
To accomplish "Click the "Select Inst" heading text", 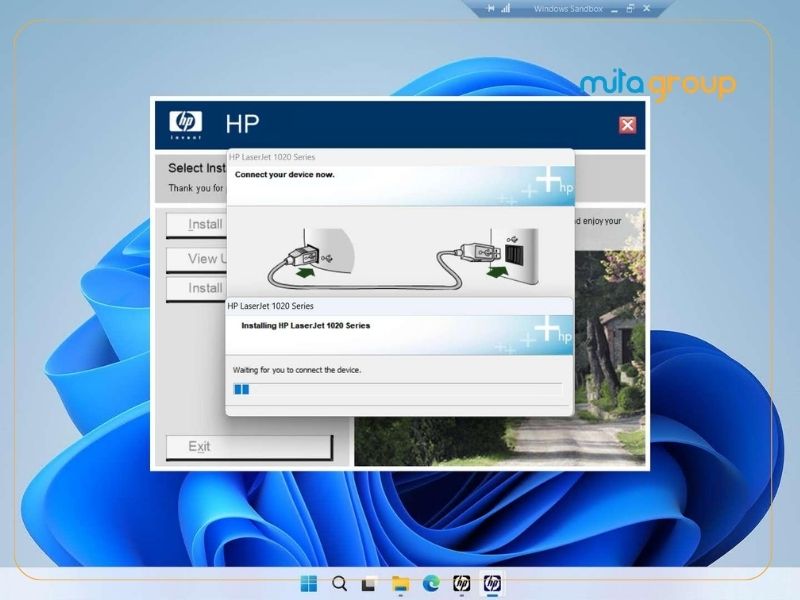I will [197, 168].
